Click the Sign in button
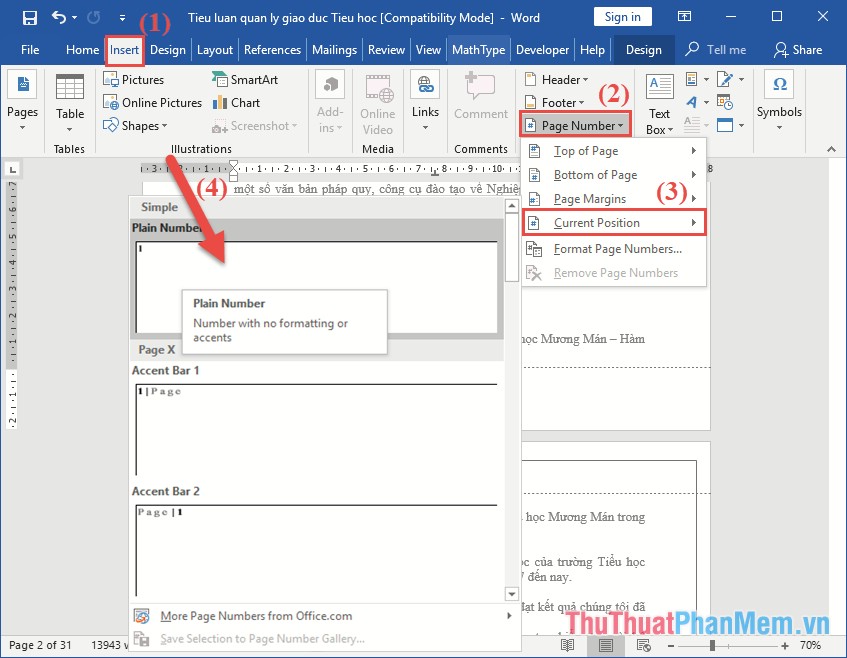Screen dimensions: 847x658 (624, 16)
